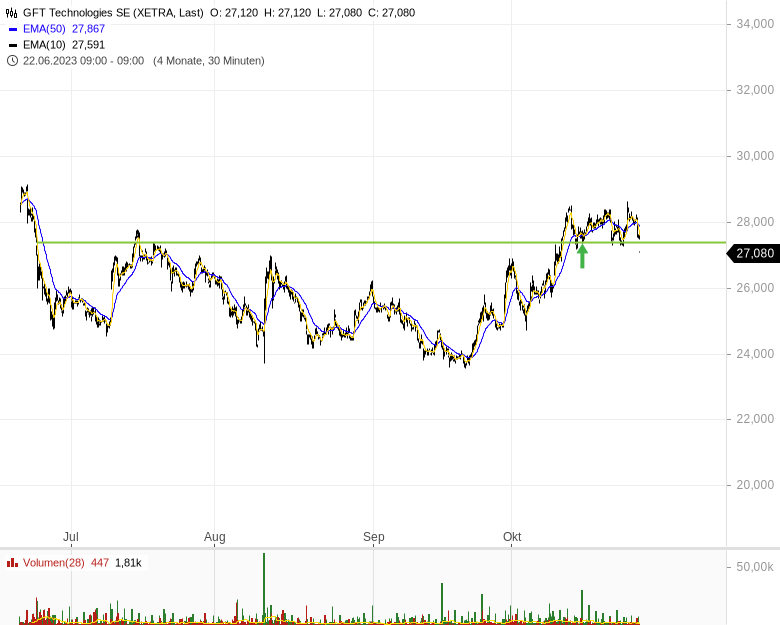Select the EMA(50) indicator label
The image size is (780, 625).
pos(44,29)
